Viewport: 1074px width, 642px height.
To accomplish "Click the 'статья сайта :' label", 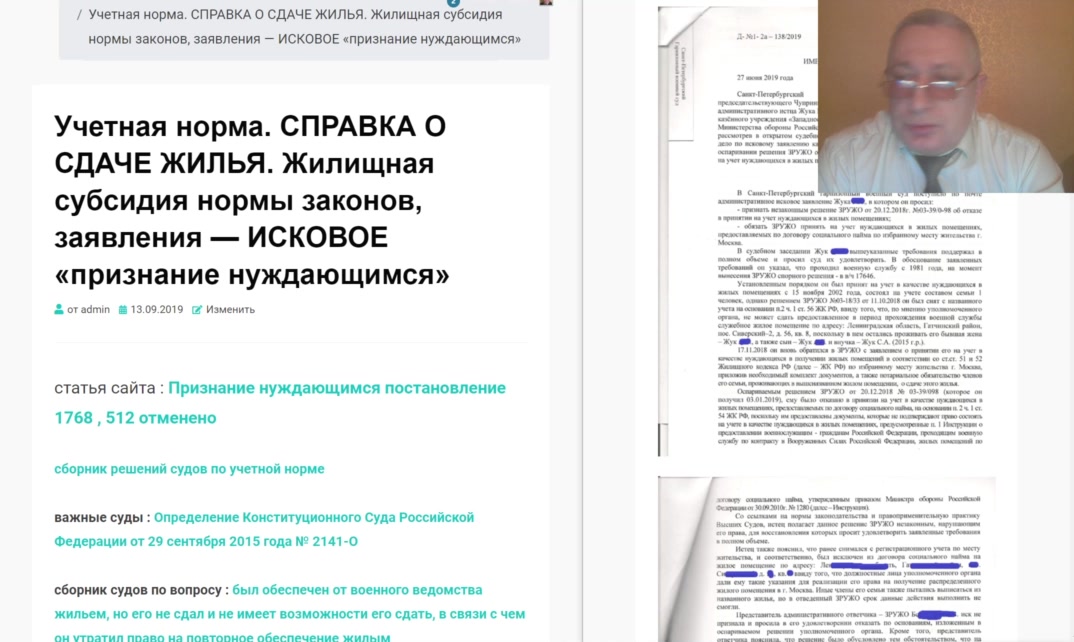I will (x=109, y=388).
